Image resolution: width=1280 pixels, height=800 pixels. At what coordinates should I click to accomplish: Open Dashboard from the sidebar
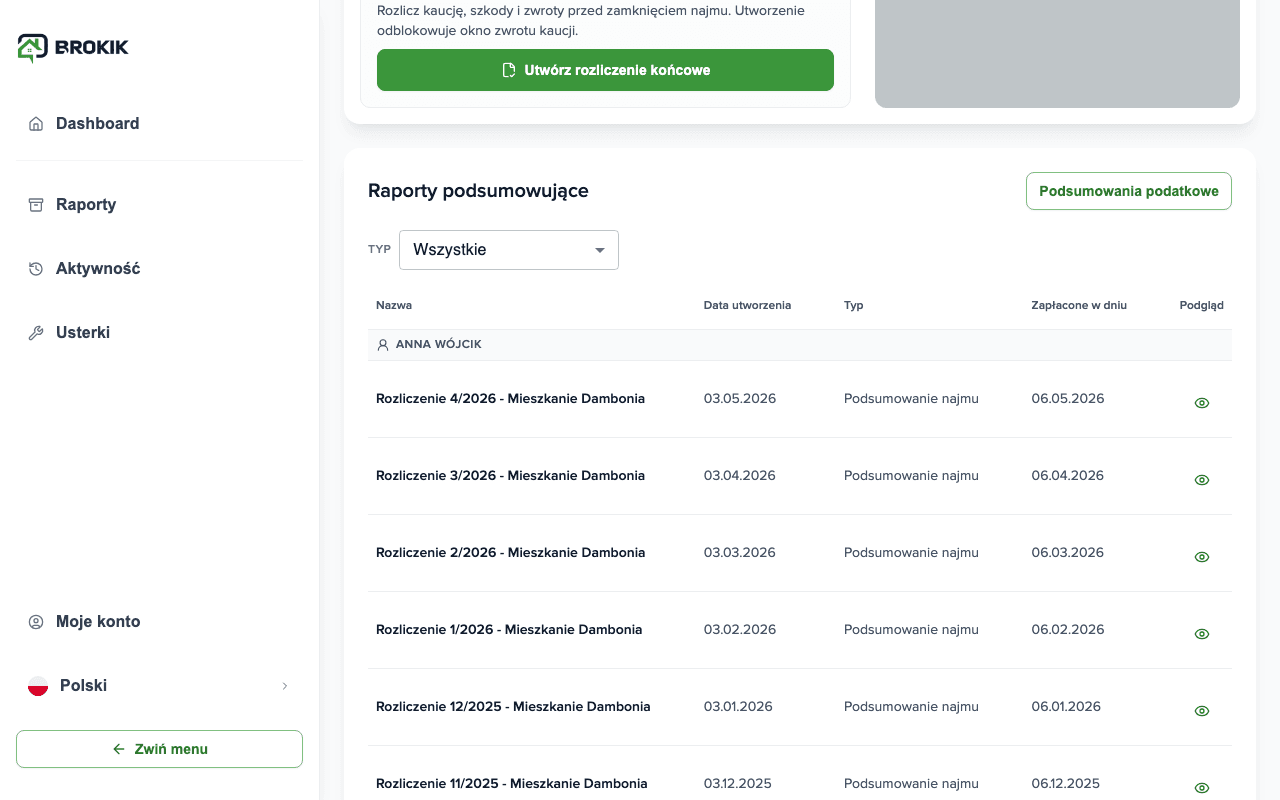coord(97,124)
